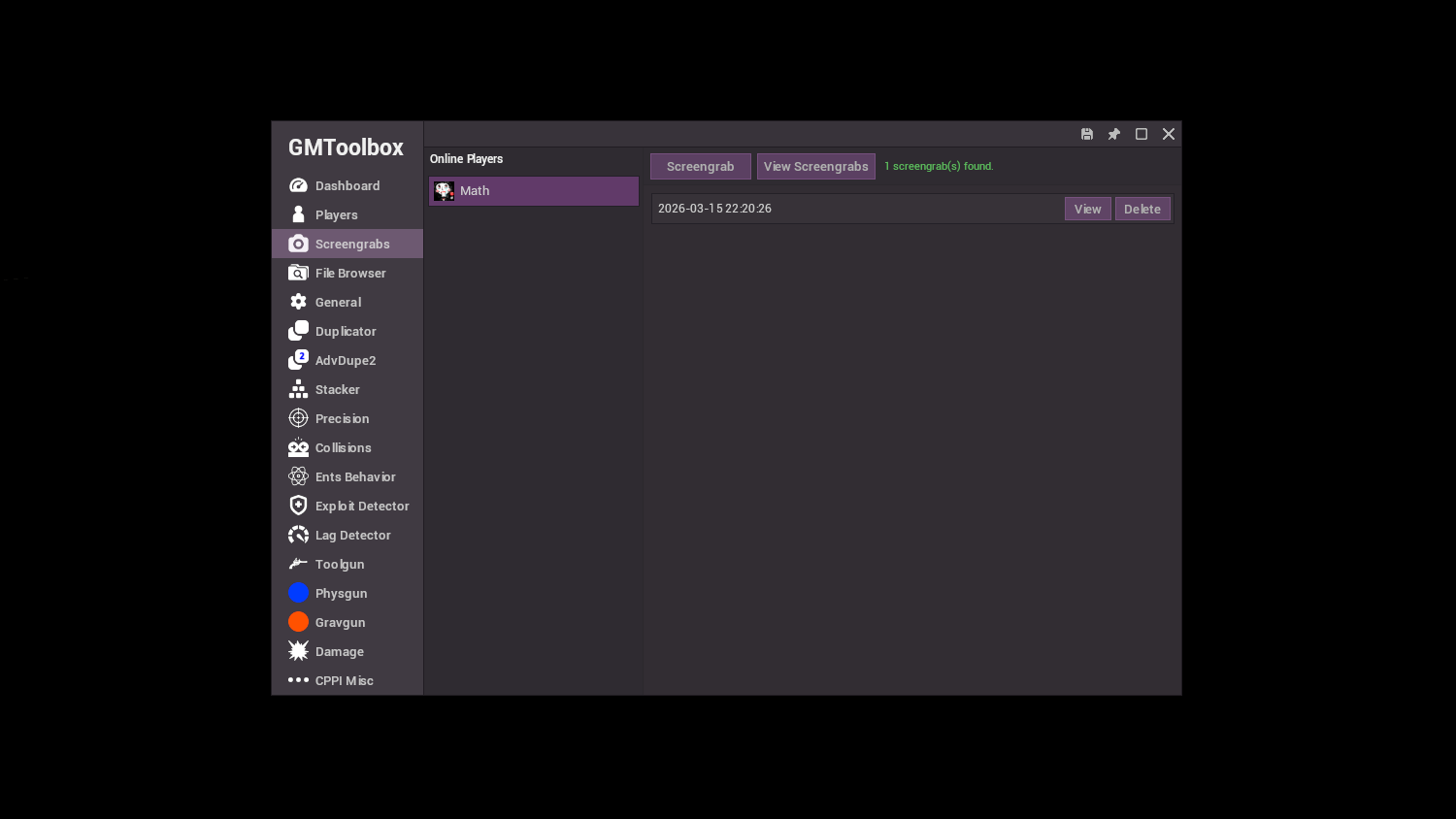This screenshot has width=1456, height=819.
Task: Click the save floppy disk icon
Action: (1087, 134)
